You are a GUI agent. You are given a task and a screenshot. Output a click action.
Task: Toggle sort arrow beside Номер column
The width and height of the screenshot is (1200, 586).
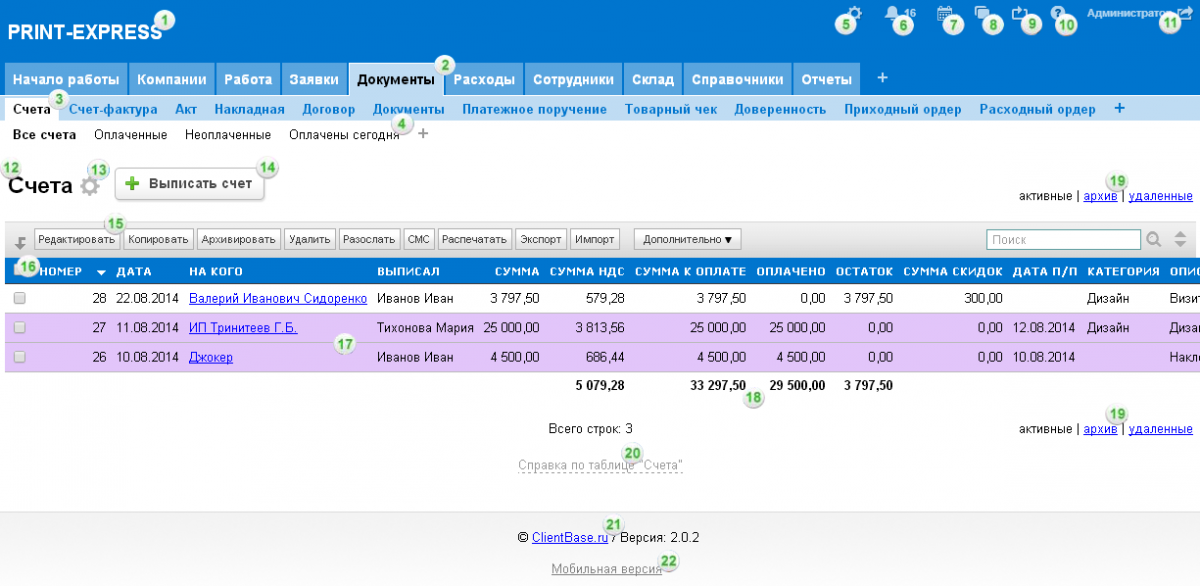[x=101, y=272]
